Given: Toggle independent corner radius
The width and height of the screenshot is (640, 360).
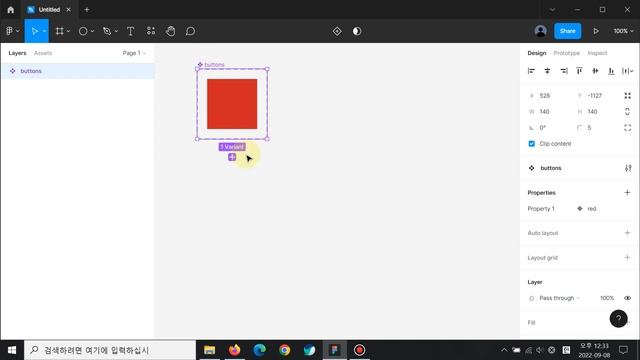Looking at the screenshot, I should (627, 128).
